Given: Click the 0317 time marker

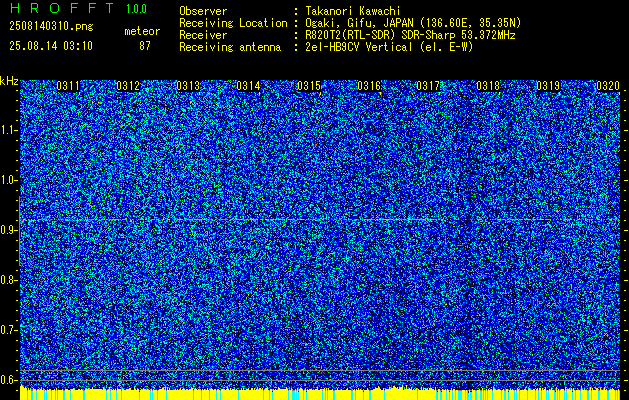Looking at the screenshot, I should [428, 86].
